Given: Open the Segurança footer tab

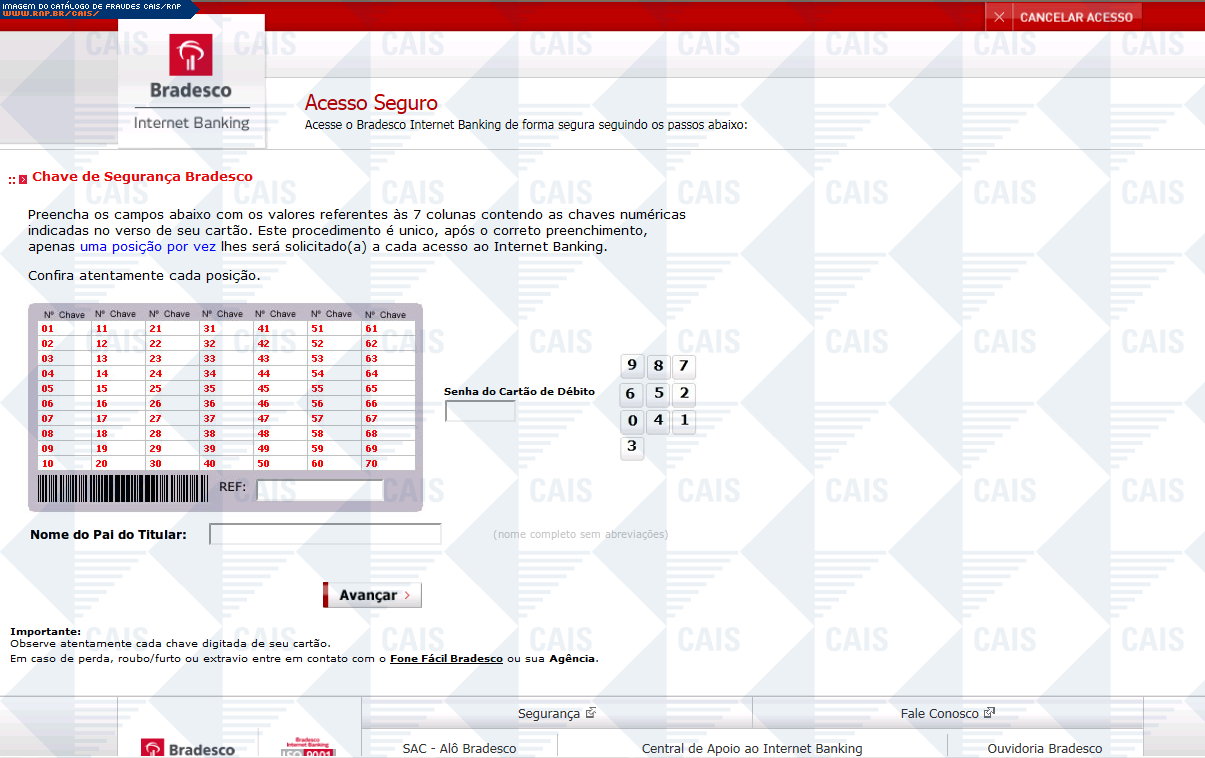Looking at the screenshot, I should point(556,713).
